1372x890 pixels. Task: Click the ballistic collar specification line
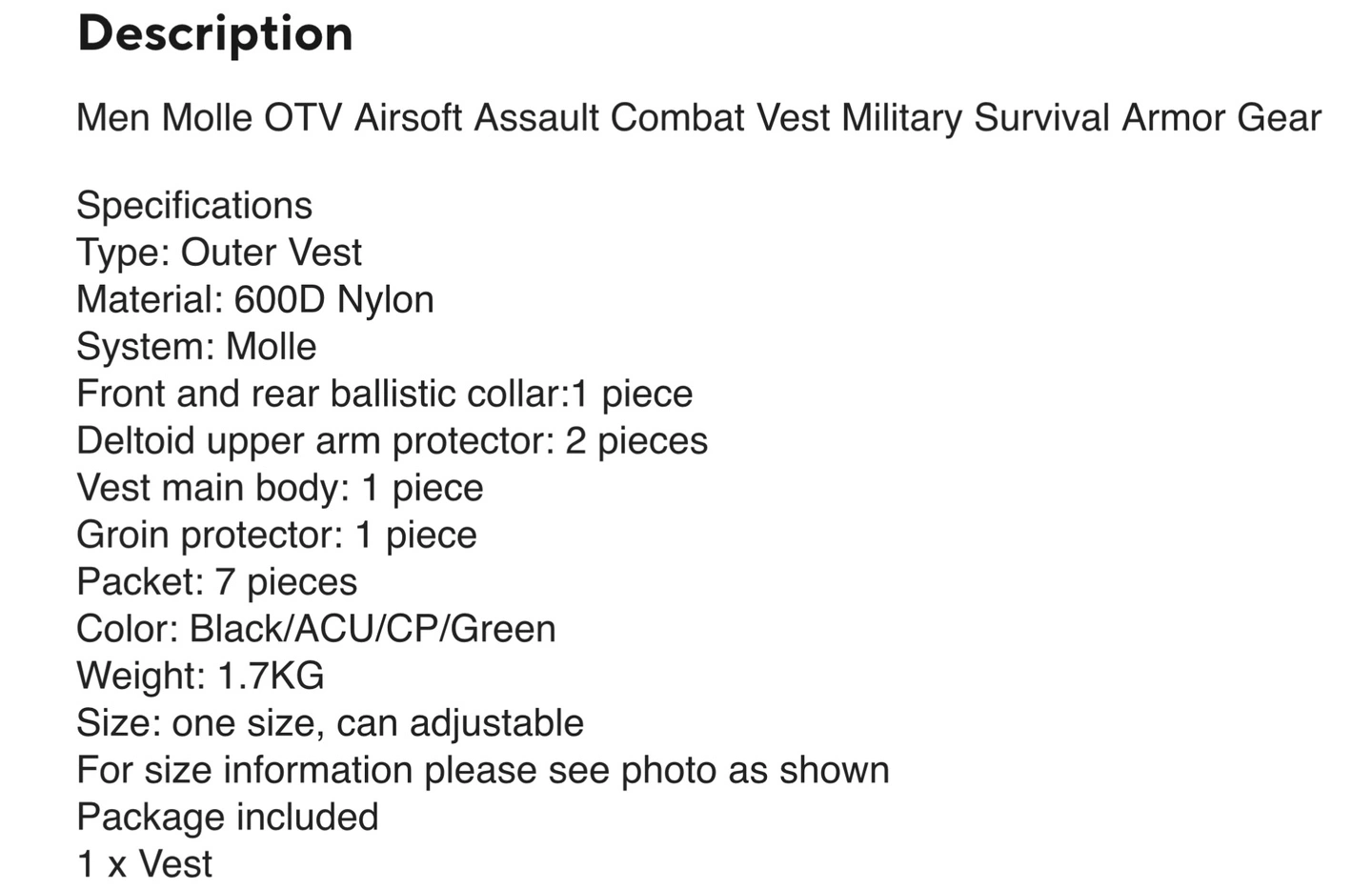[384, 394]
